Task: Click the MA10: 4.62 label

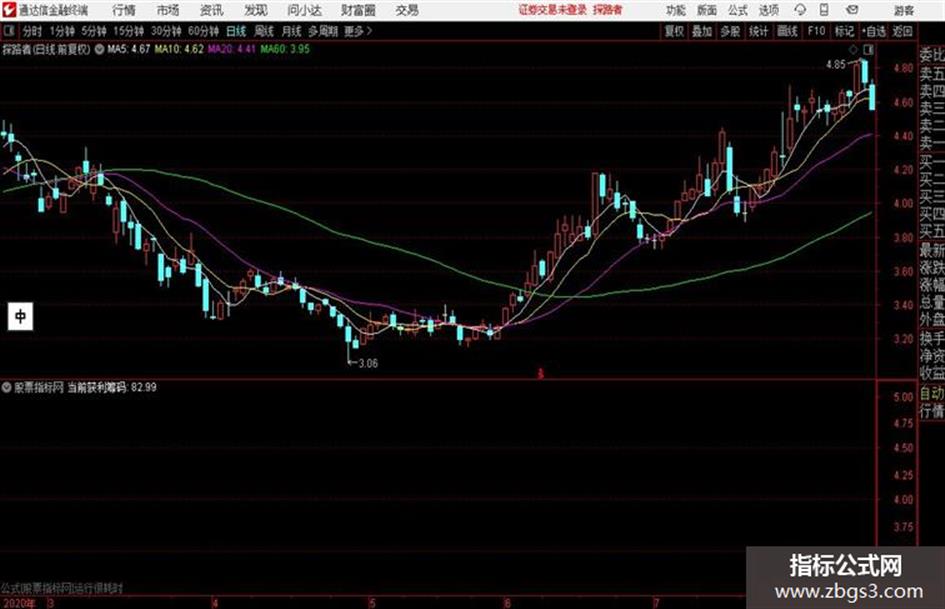Action: [179, 49]
